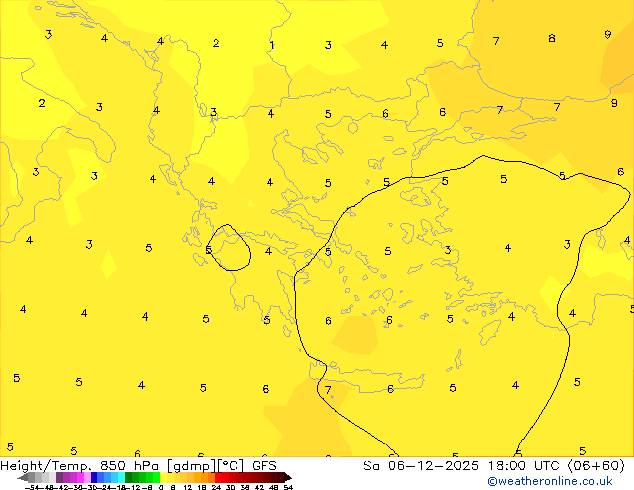
Task: Click the "Height/Temp." title text
Action: [47, 465]
